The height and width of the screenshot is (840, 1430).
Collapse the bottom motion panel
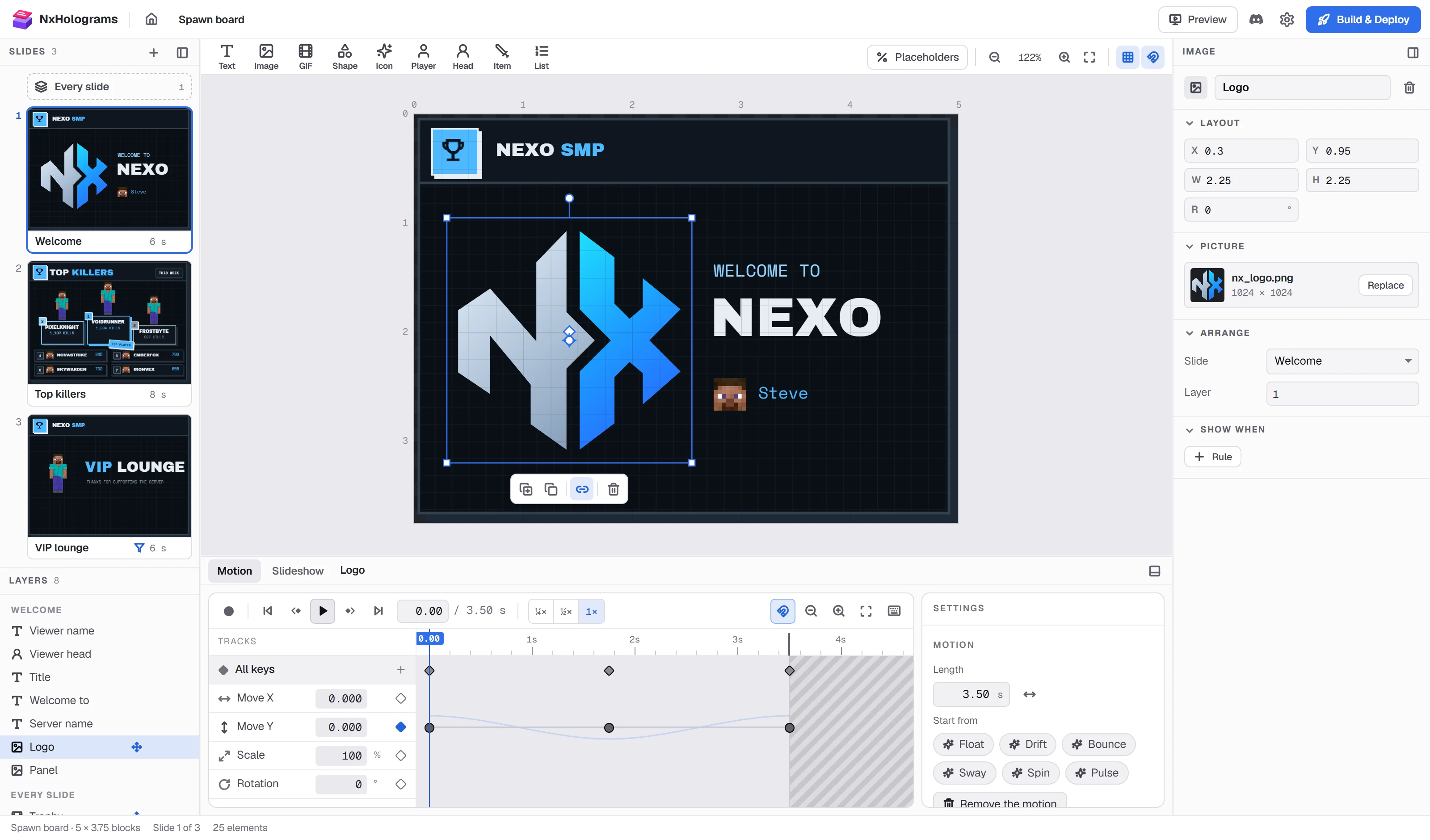pos(1154,571)
